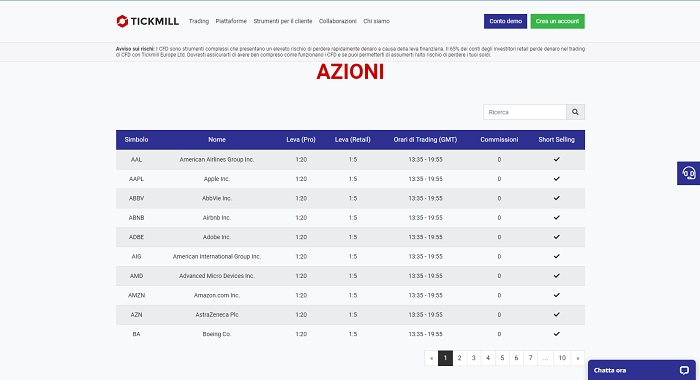Open Strumenti per il cliente menu

(x=283, y=21)
